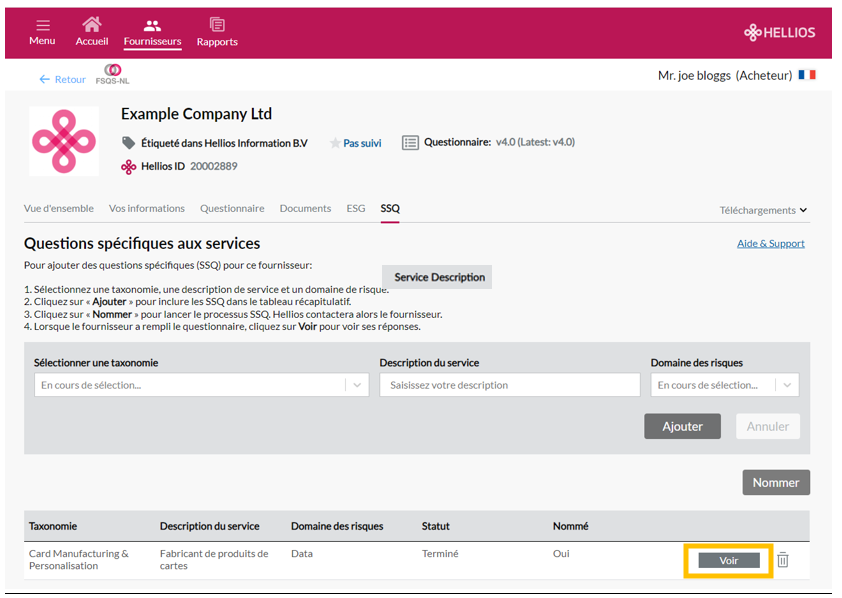The width and height of the screenshot is (842, 598).
Task: Click the French flag language icon
Action: 807,75
